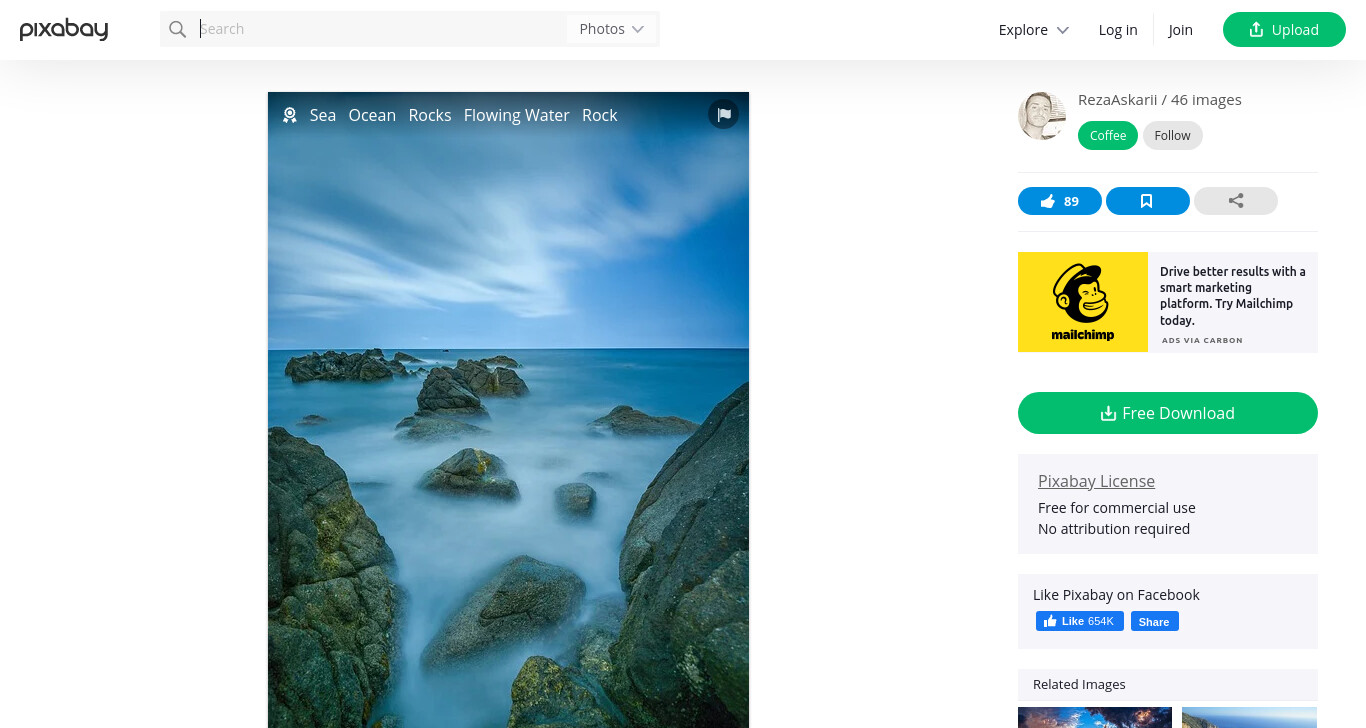Expand the Explore menu
Viewport: 1366px width, 728px height.
click(x=1034, y=30)
